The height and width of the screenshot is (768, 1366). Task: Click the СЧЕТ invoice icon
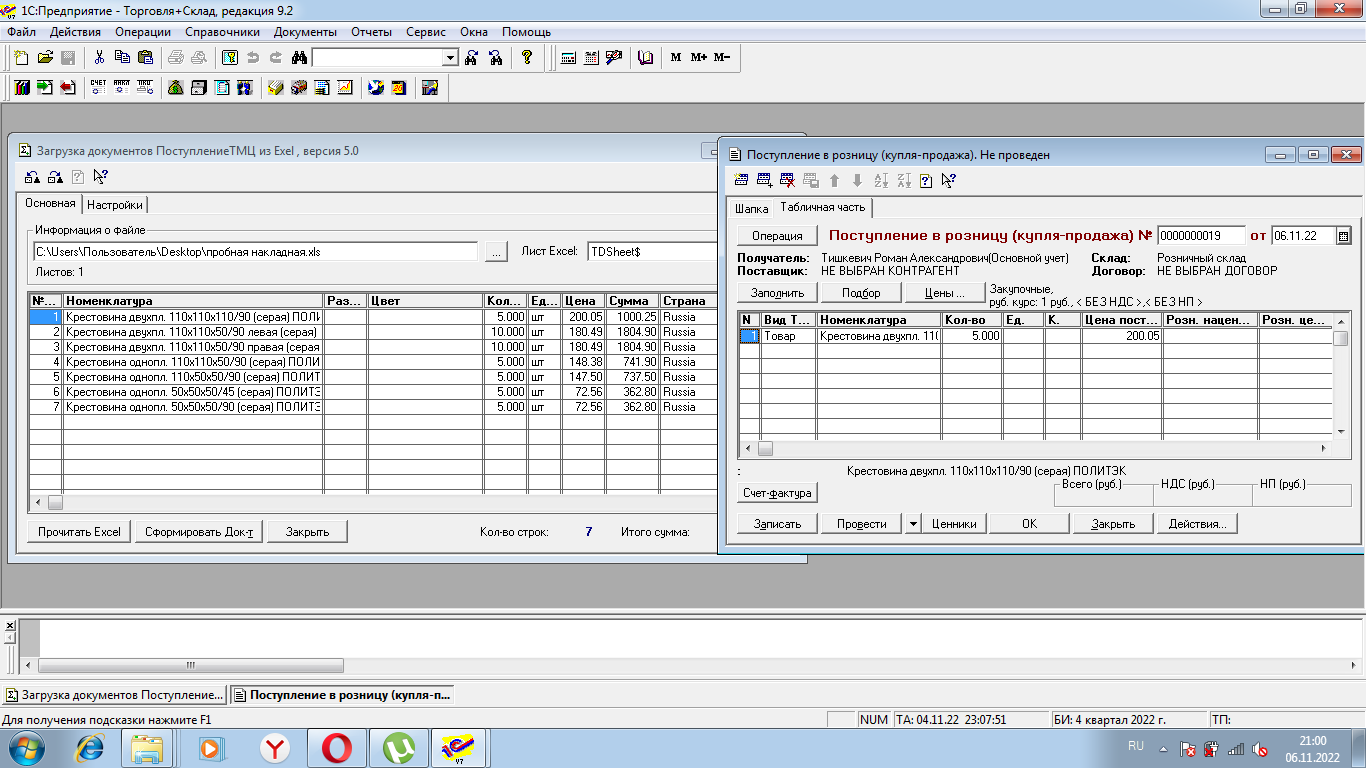(98, 88)
